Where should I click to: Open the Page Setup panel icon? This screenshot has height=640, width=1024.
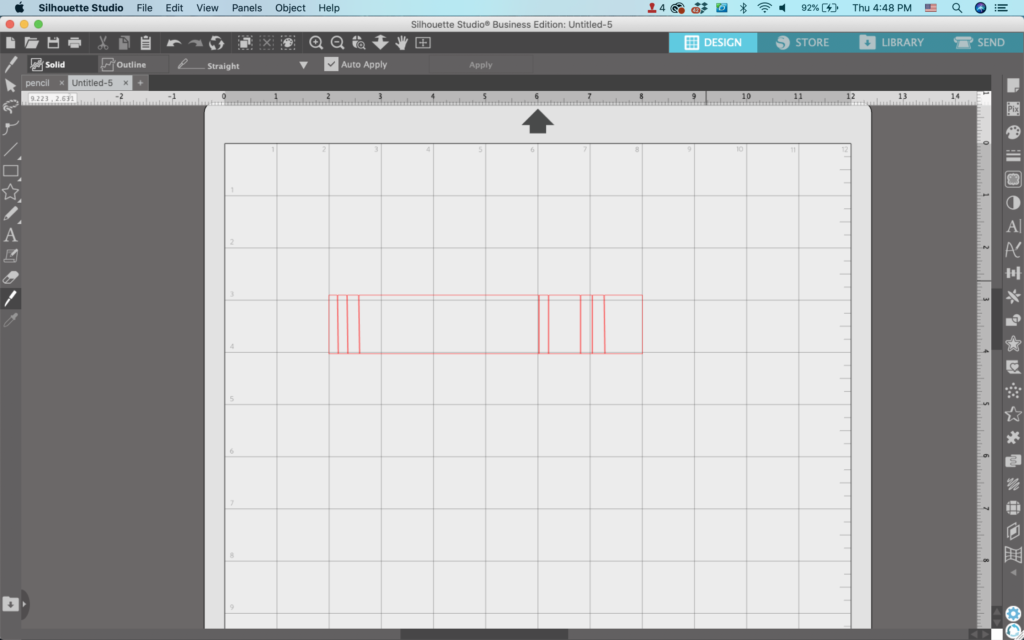1013,86
